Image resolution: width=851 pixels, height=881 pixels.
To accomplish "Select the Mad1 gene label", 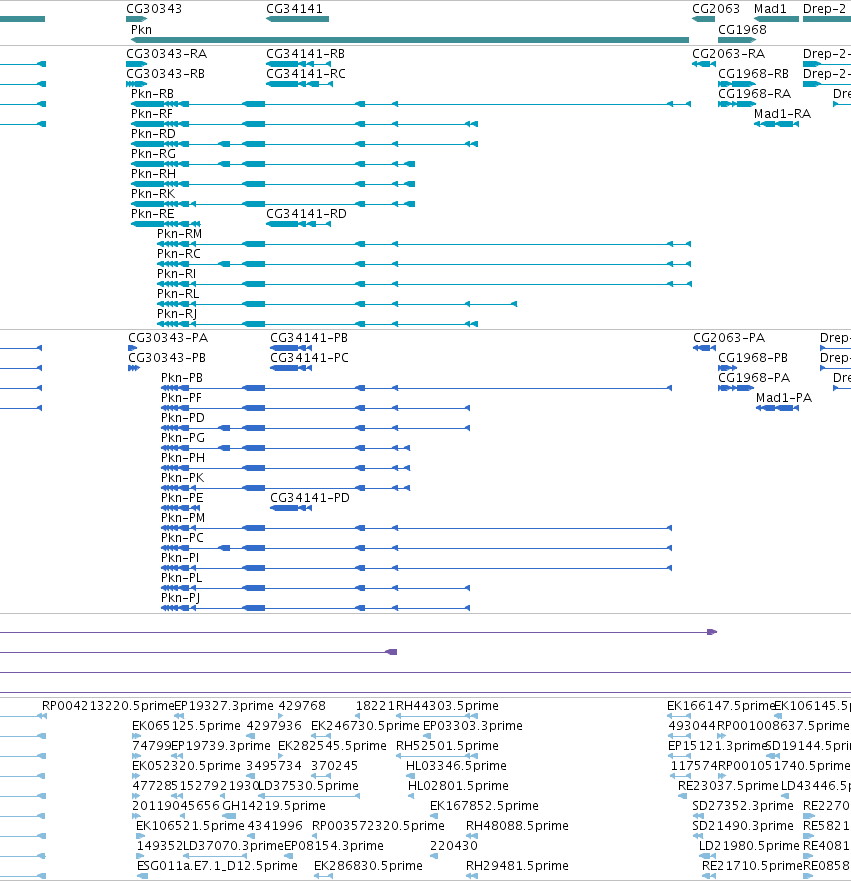I will (x=770, y=9).
